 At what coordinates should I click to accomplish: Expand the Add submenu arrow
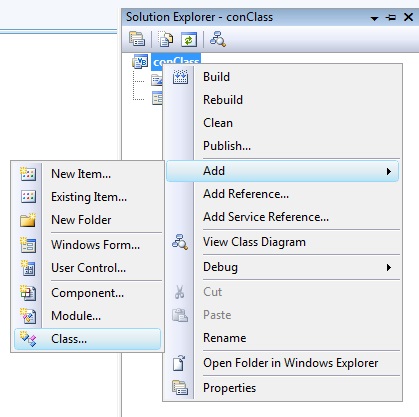click(x=389, y=171)
